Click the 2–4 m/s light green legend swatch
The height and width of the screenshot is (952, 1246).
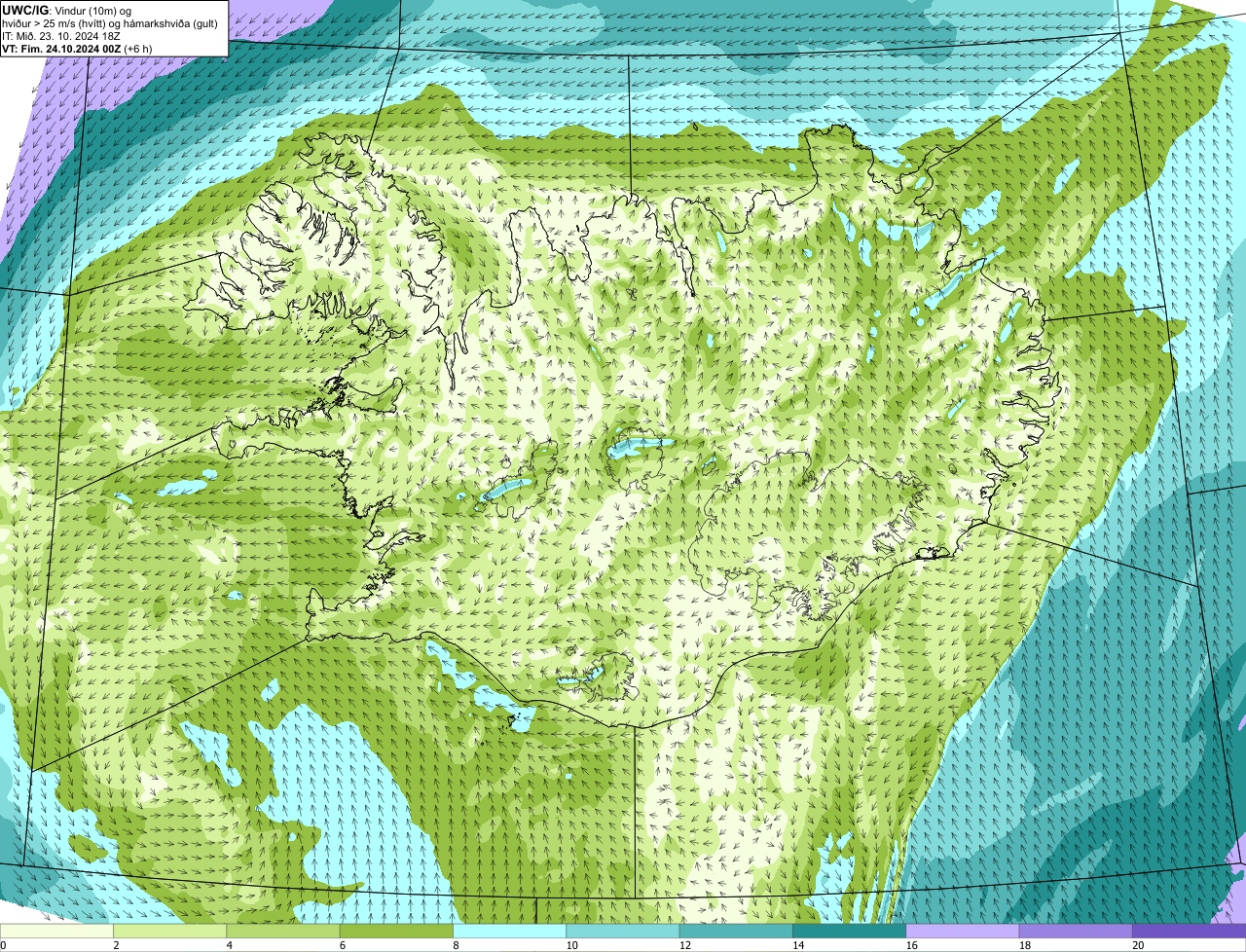(x=170, y=931)
